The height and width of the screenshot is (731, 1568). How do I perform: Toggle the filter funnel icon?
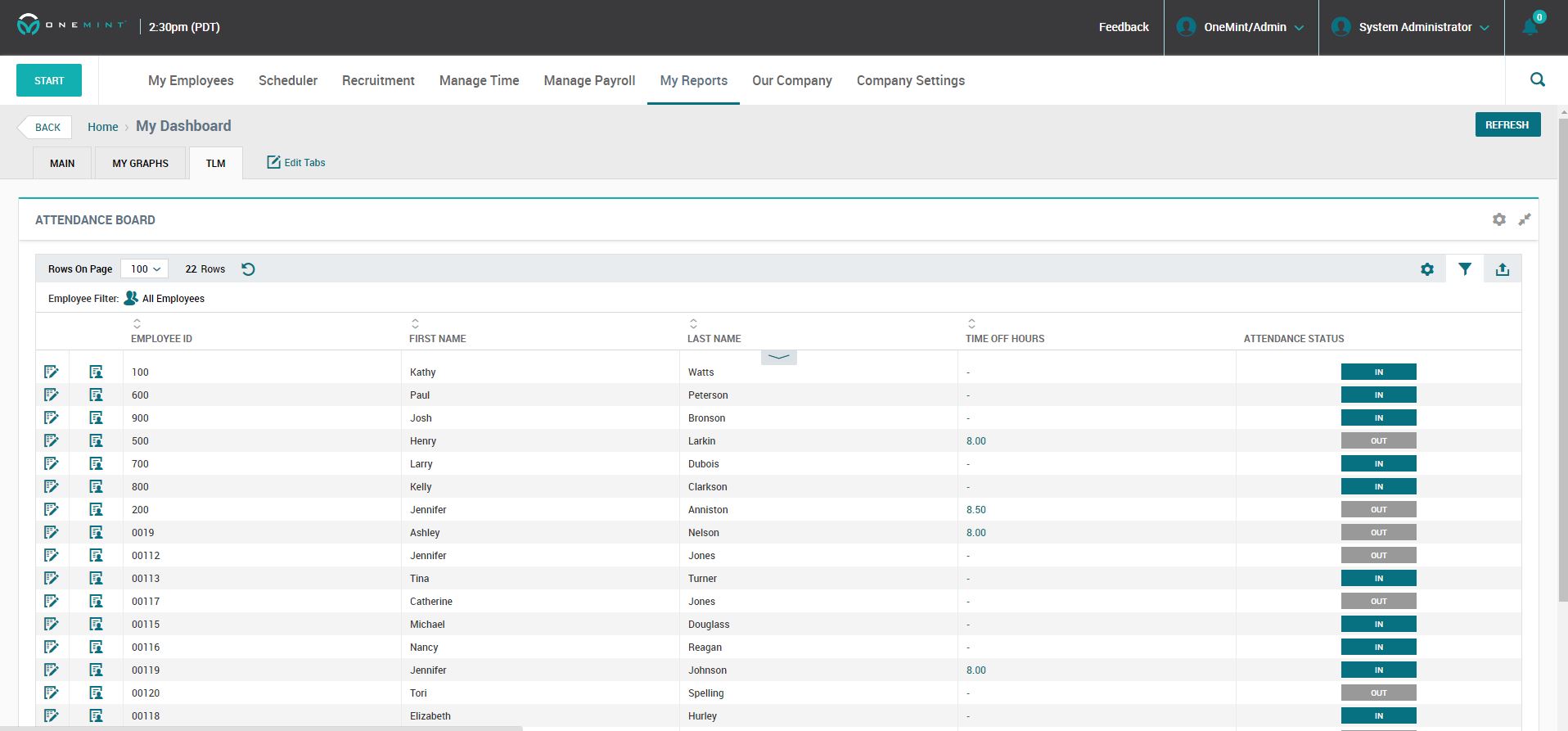1464,269
